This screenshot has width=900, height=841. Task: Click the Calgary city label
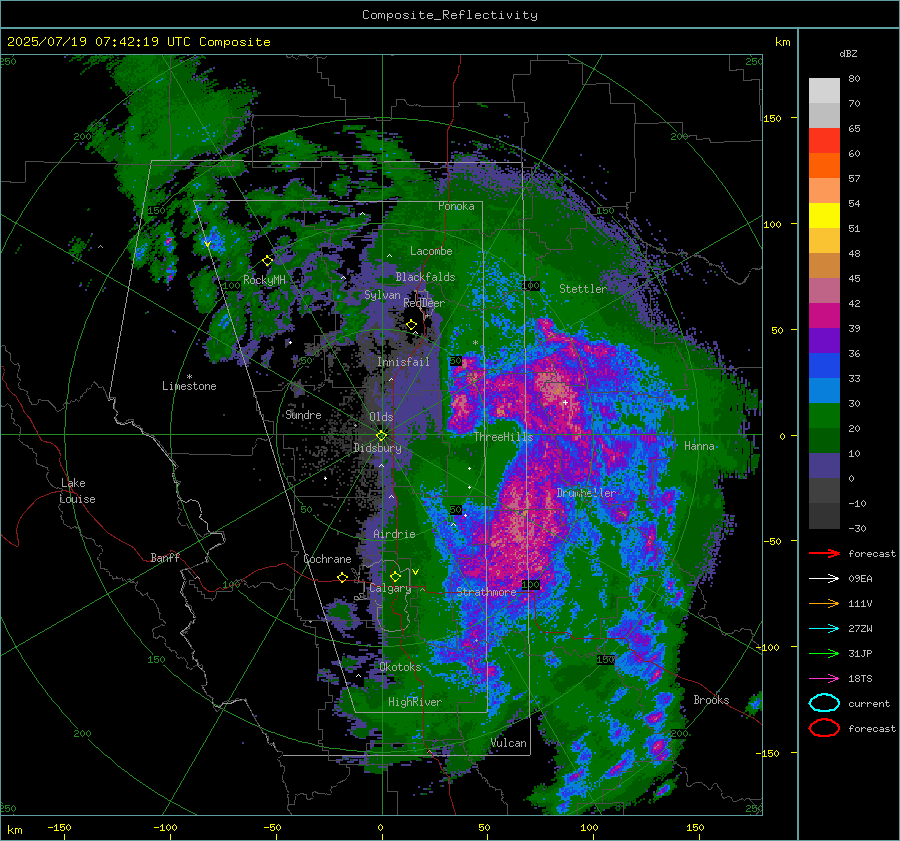tap(390, 588)
